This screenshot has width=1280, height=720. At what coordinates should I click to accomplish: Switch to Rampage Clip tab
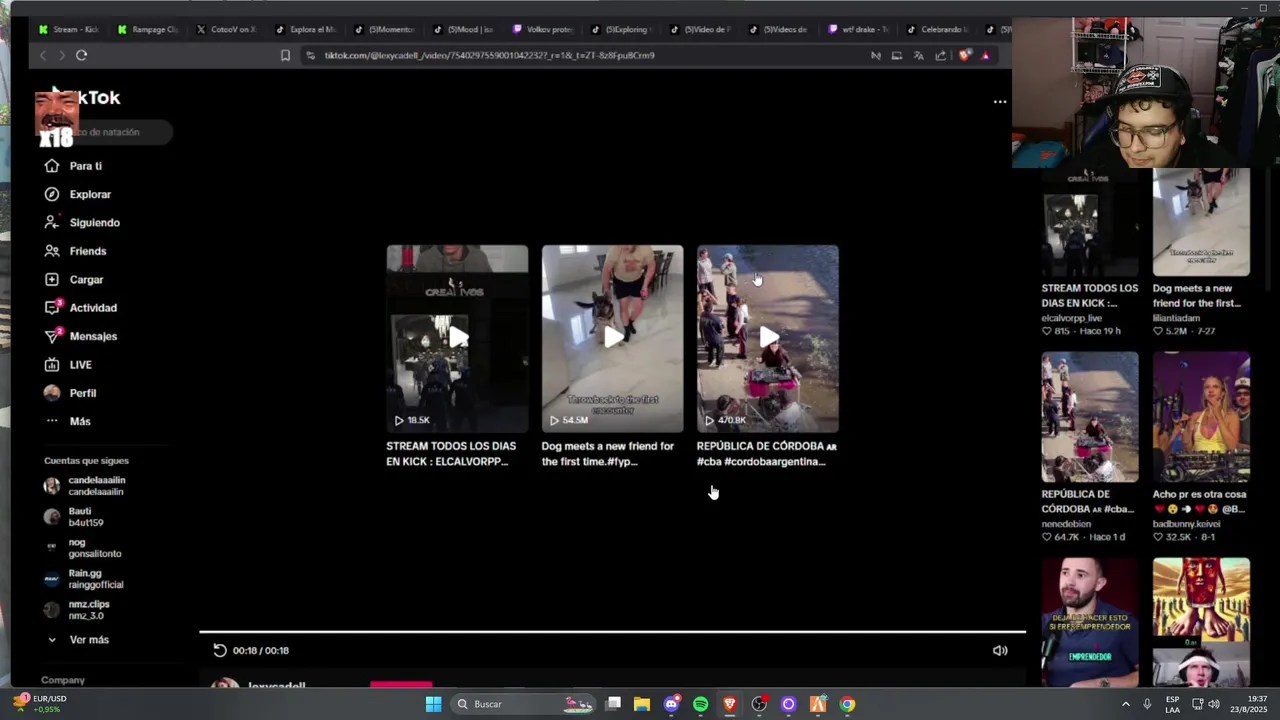147,30
